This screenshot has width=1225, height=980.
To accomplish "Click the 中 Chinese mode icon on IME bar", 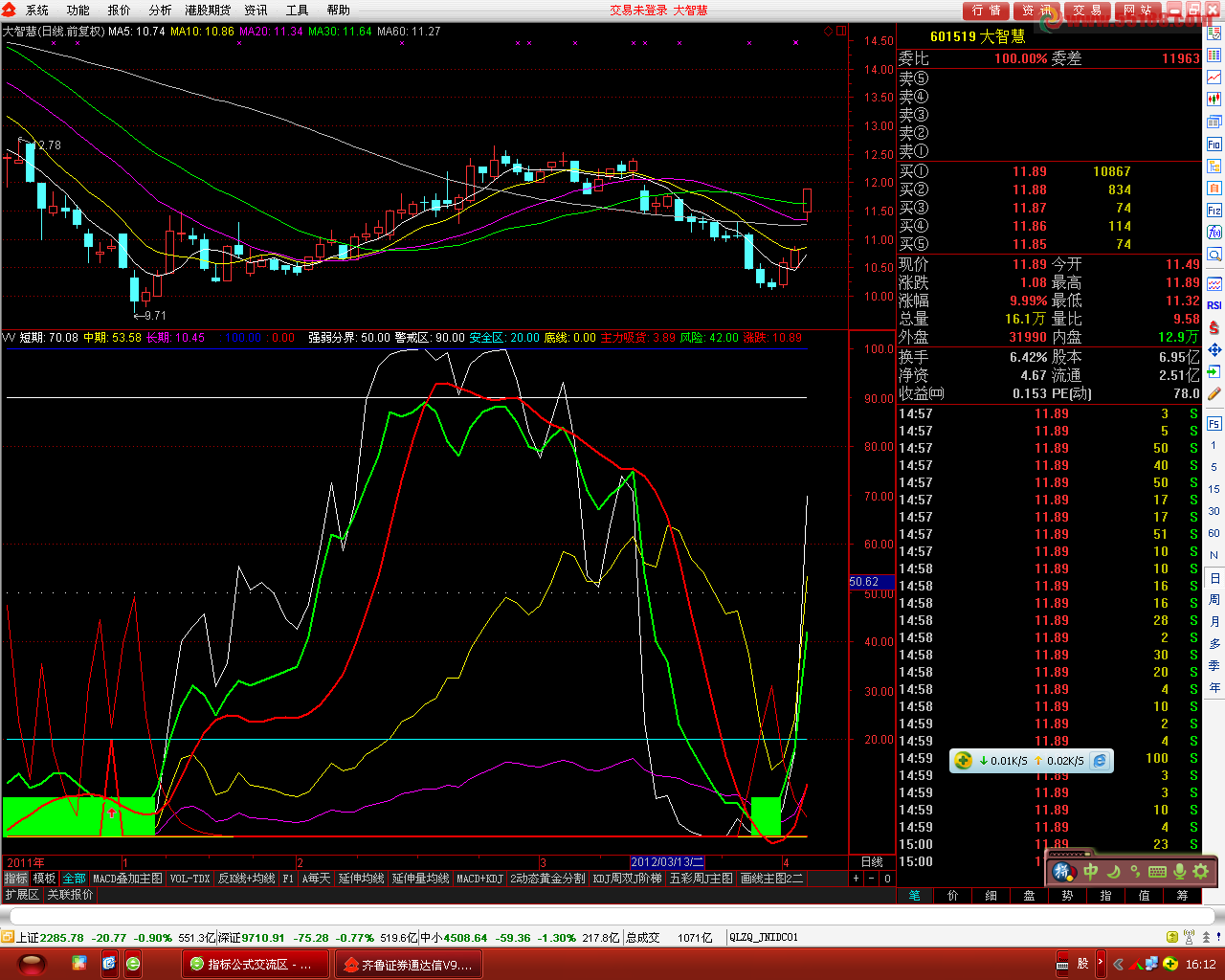I will tap(1091, 872).
